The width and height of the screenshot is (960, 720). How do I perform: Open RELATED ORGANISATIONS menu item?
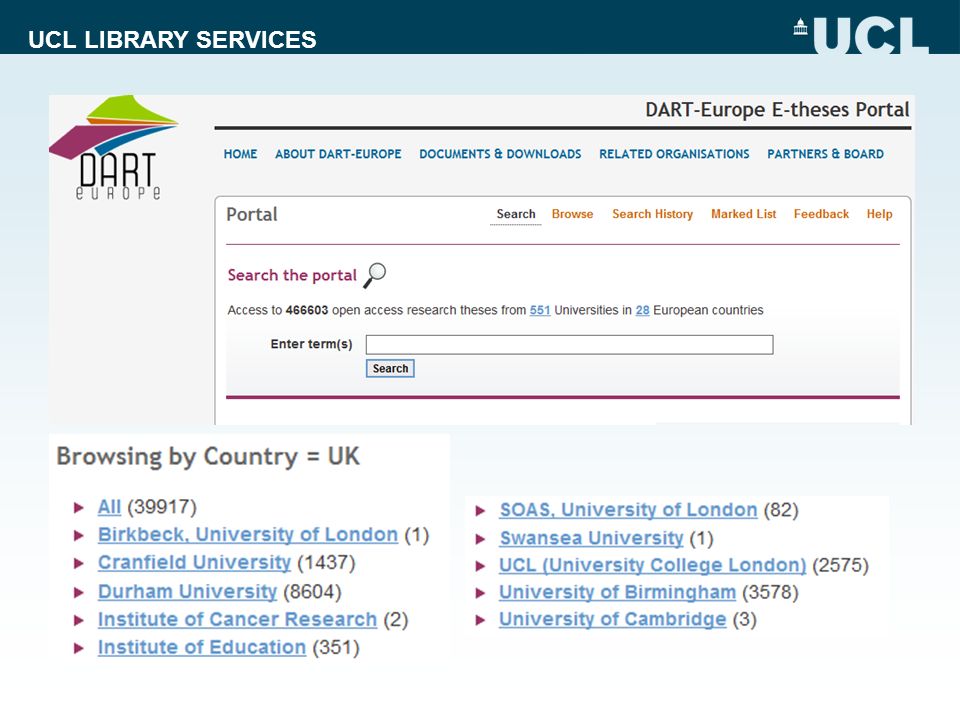[674, 154]
